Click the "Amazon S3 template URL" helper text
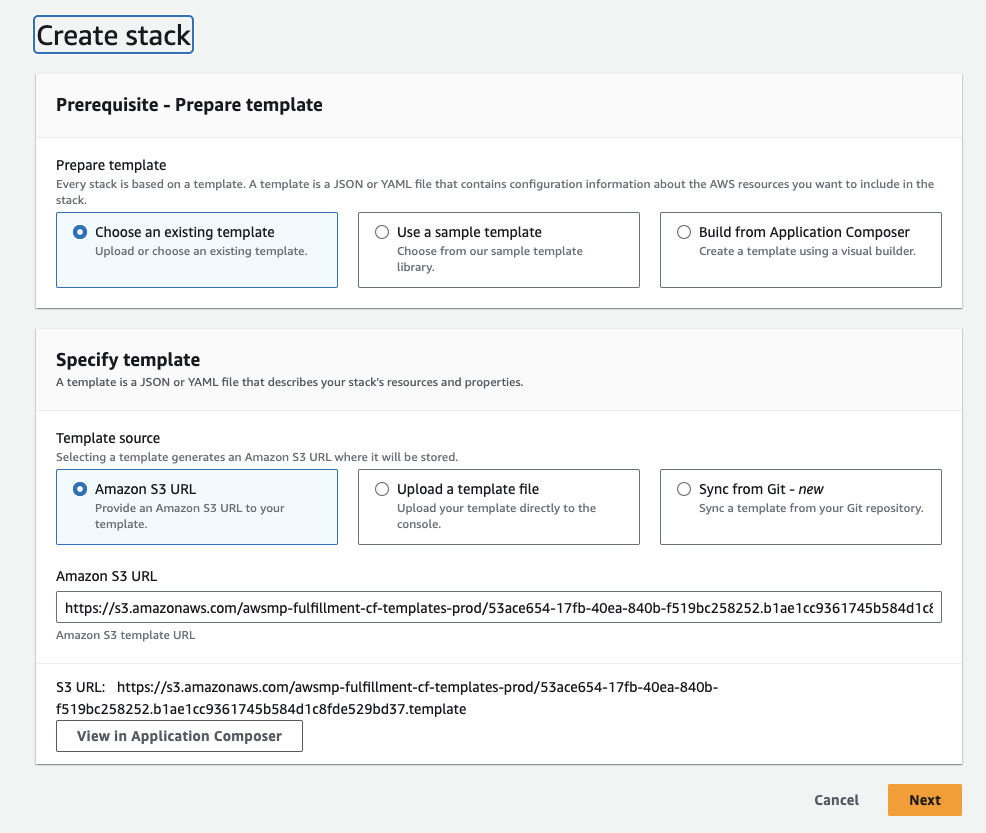Screen dimensions: 986x833 tap(124, 634)
